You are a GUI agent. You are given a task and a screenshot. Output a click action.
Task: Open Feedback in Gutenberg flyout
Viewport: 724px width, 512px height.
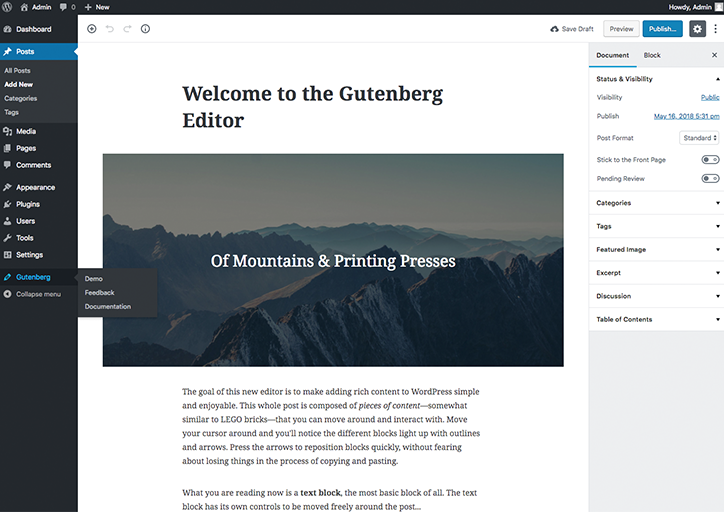click(99, 293)
